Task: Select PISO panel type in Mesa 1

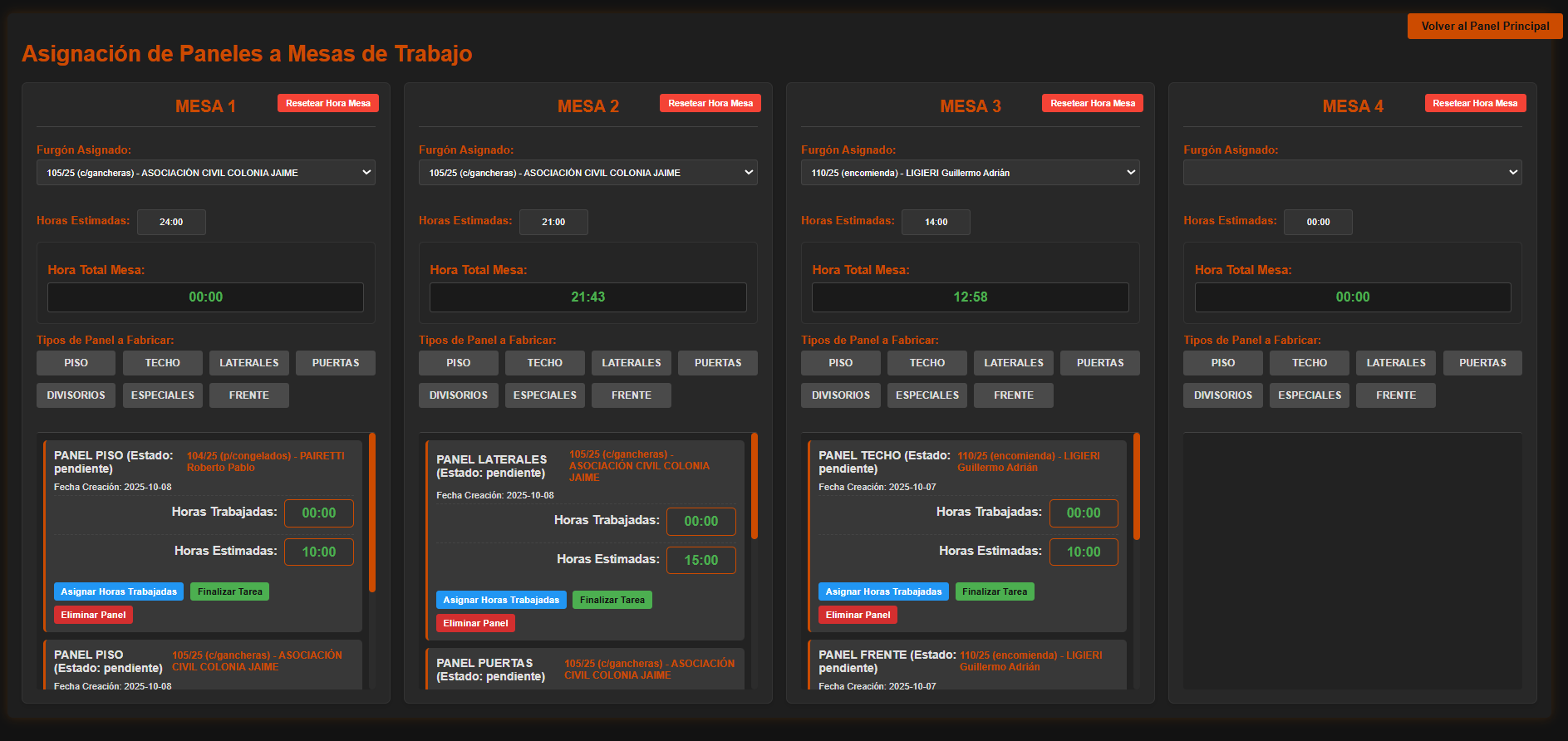Action: pos(76,363)
